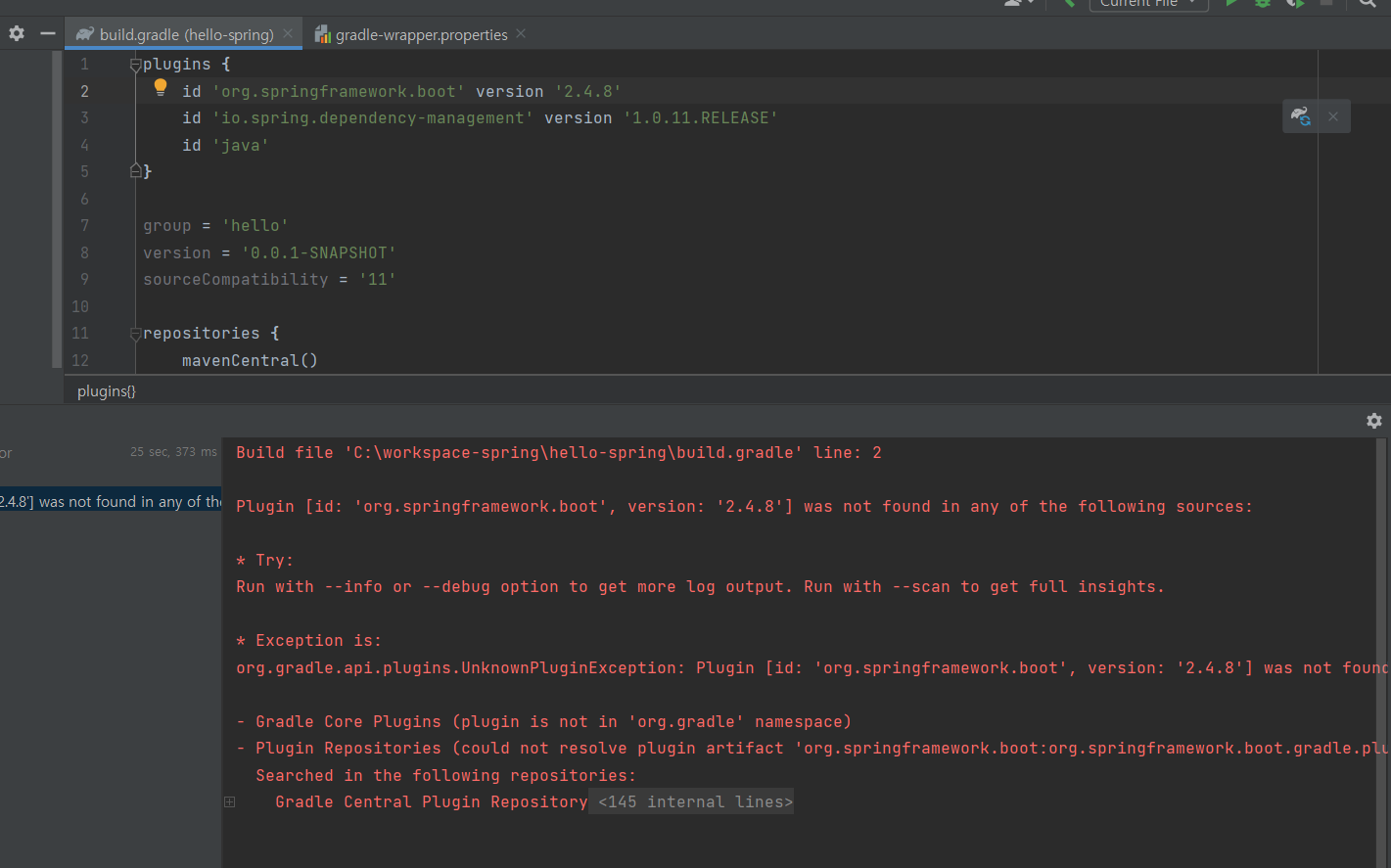Expand the folded stack trace plus icon
Image resolution: width=1391 pixels, height=868 pixels.
(x=229, y=801)
